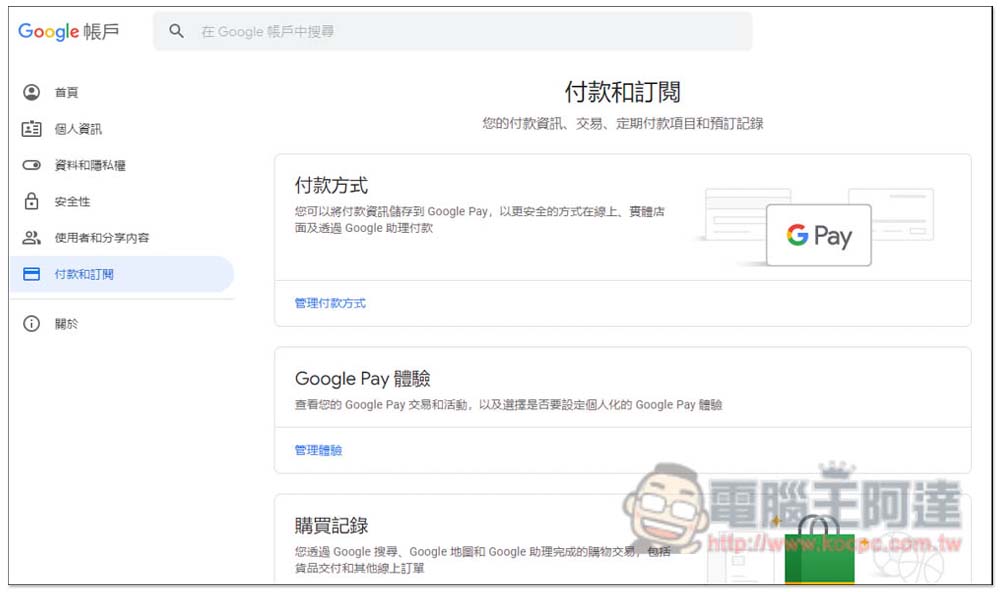Click the G Pay card illustration
This screenshot has width=1000, height=592.
[x=818, y=235]
